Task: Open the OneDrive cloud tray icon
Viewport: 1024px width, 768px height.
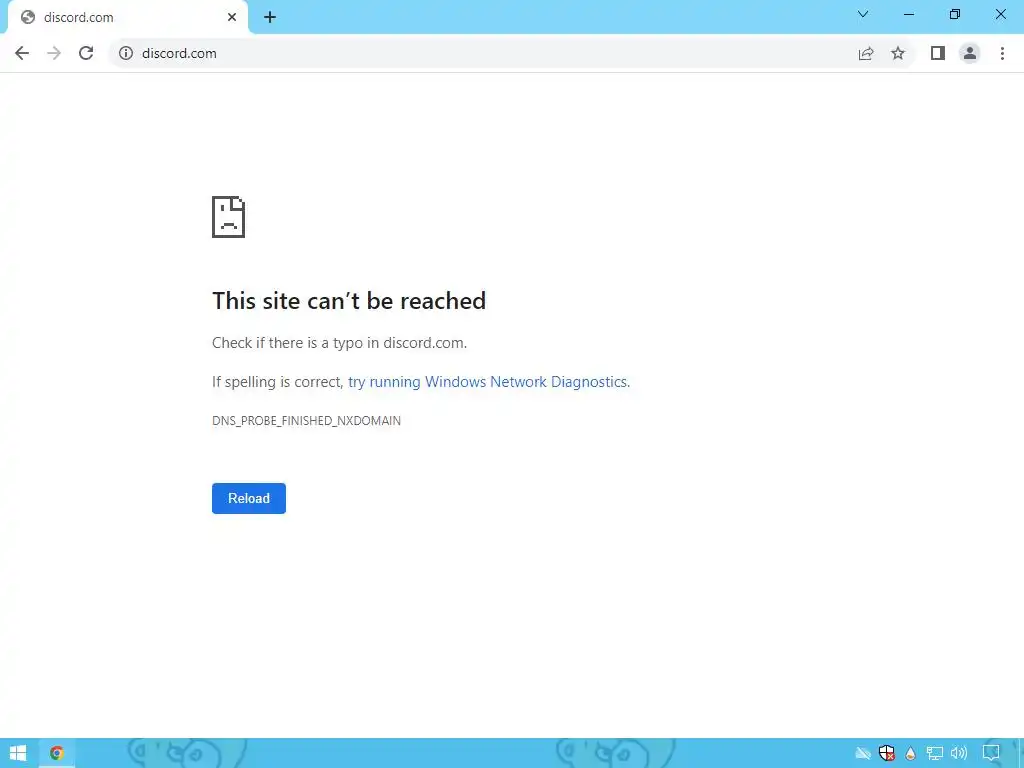Action: point(863,754)
